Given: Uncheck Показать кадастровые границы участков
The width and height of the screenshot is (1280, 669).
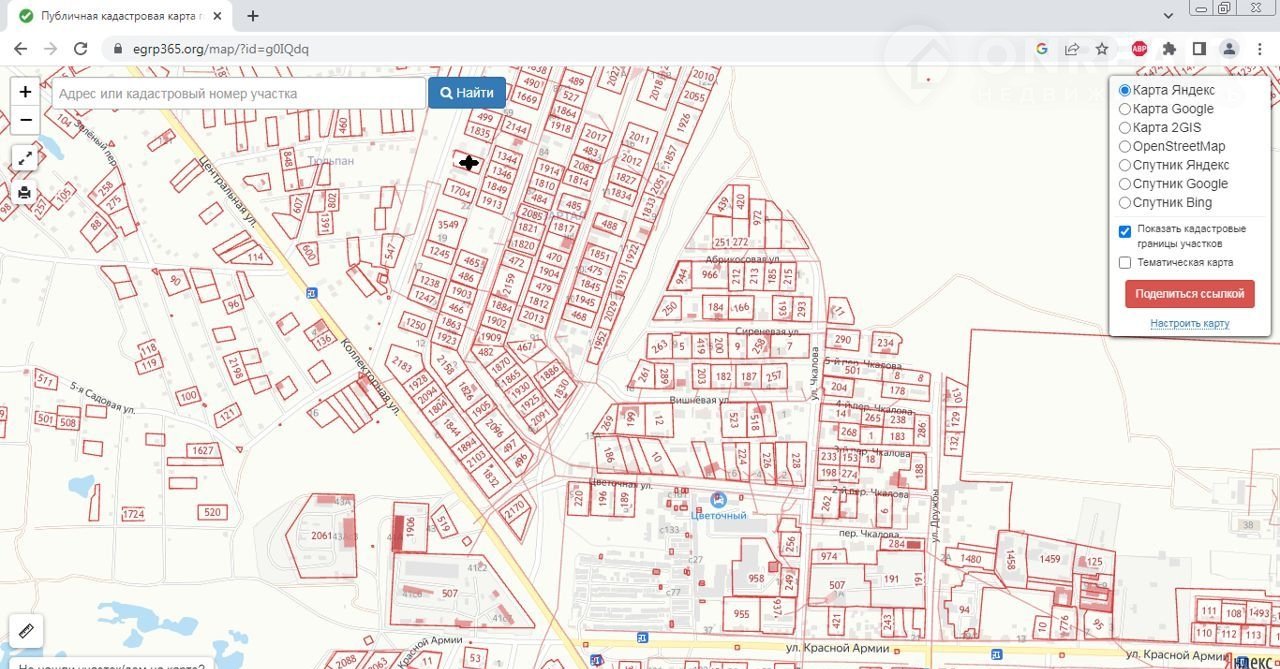Looking at the screenshot, I should click(1125, 232).
